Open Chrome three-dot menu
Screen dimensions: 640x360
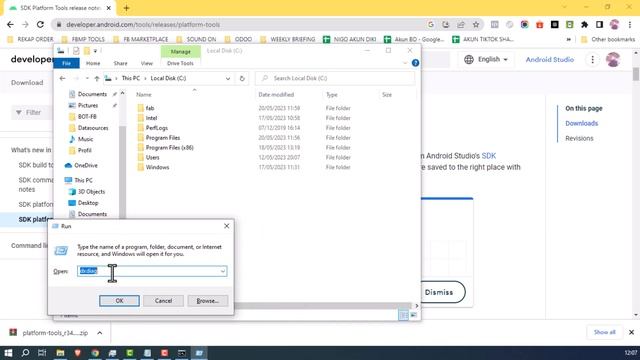[630, 24]
